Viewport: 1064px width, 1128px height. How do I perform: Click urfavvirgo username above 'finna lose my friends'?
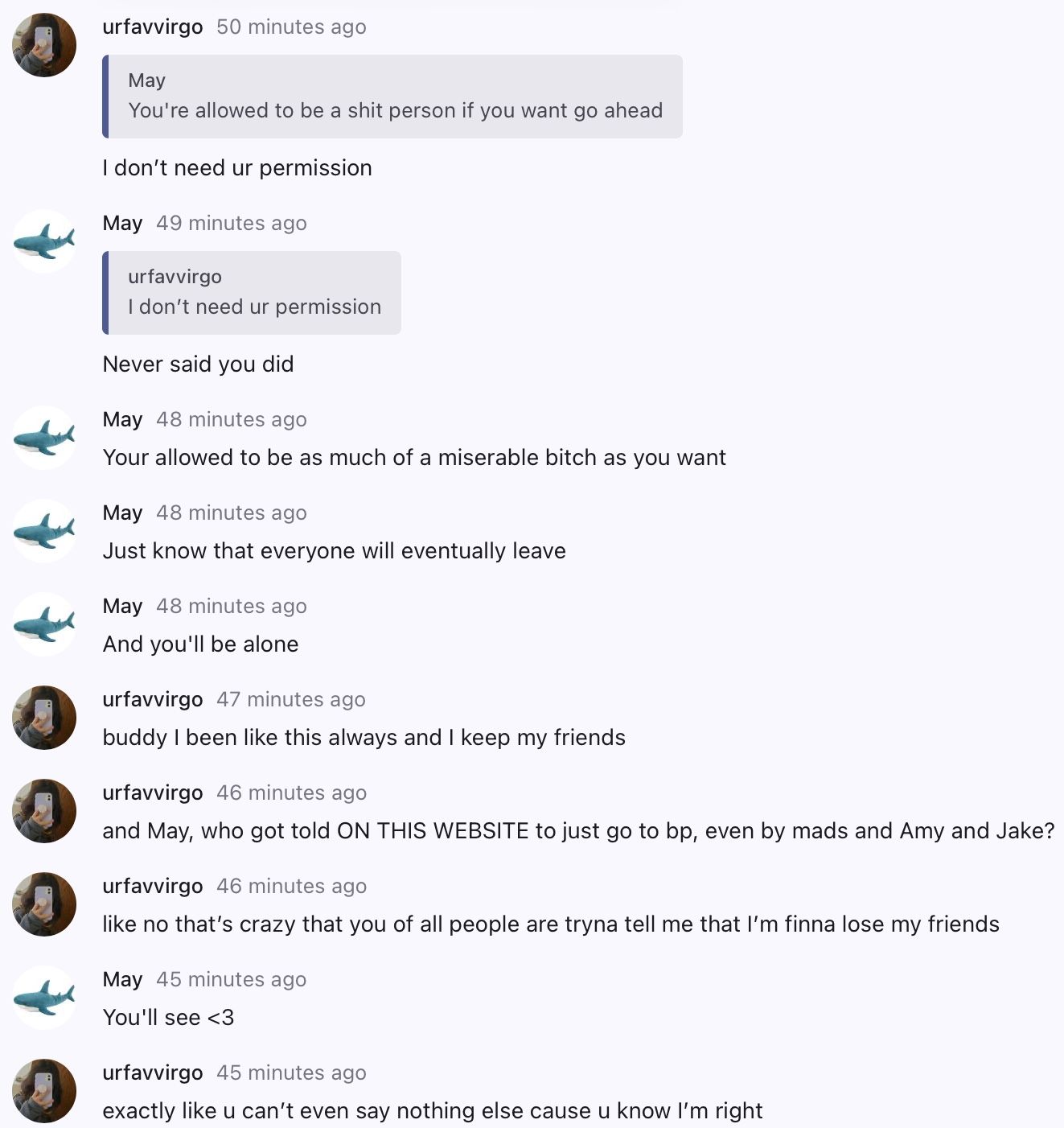[152, 886]
